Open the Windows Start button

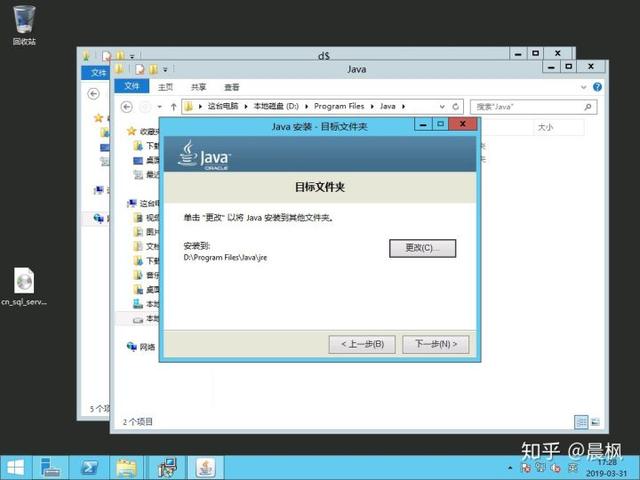(16, 468)
